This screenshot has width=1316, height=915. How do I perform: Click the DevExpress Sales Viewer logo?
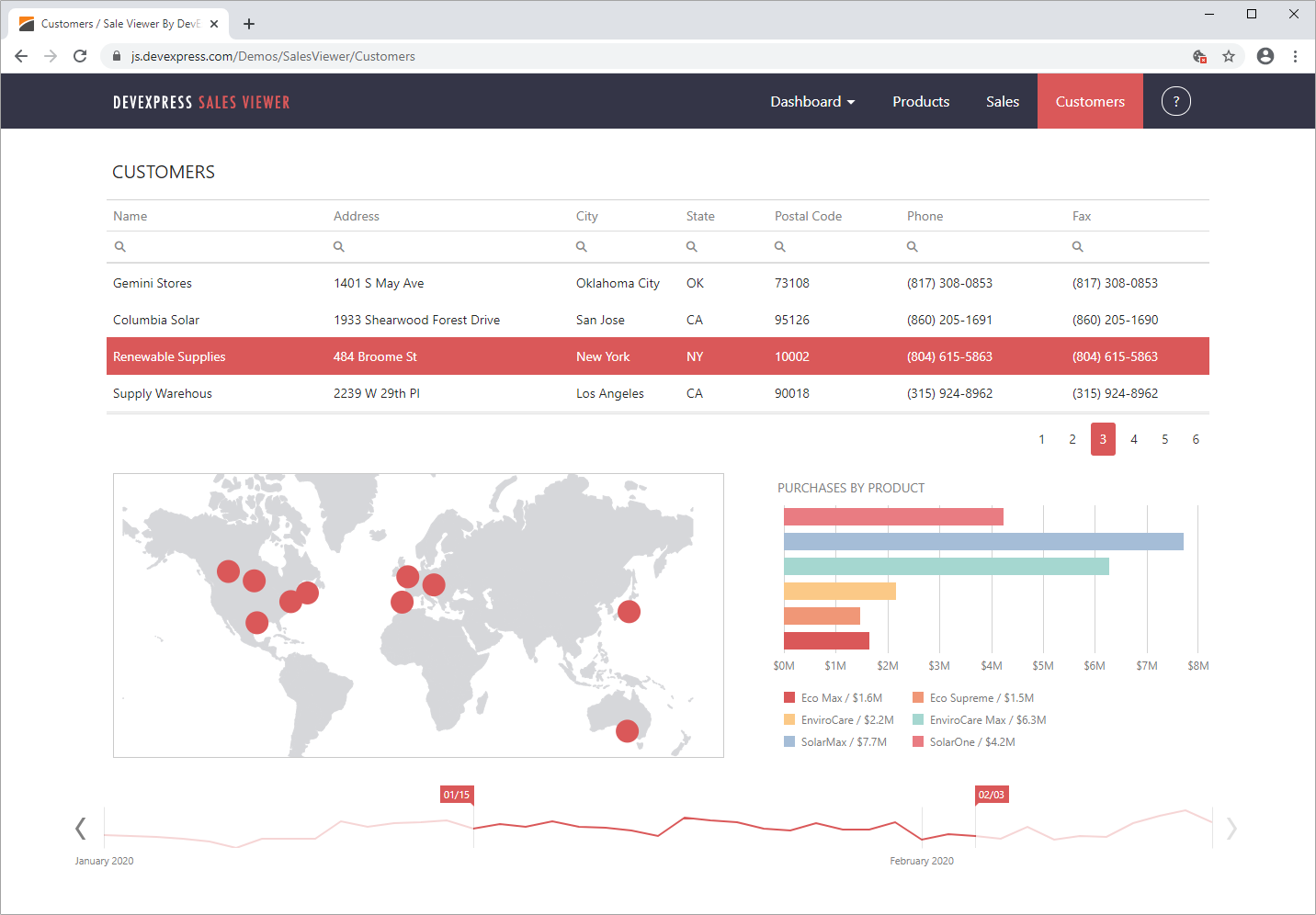point(201,102)
